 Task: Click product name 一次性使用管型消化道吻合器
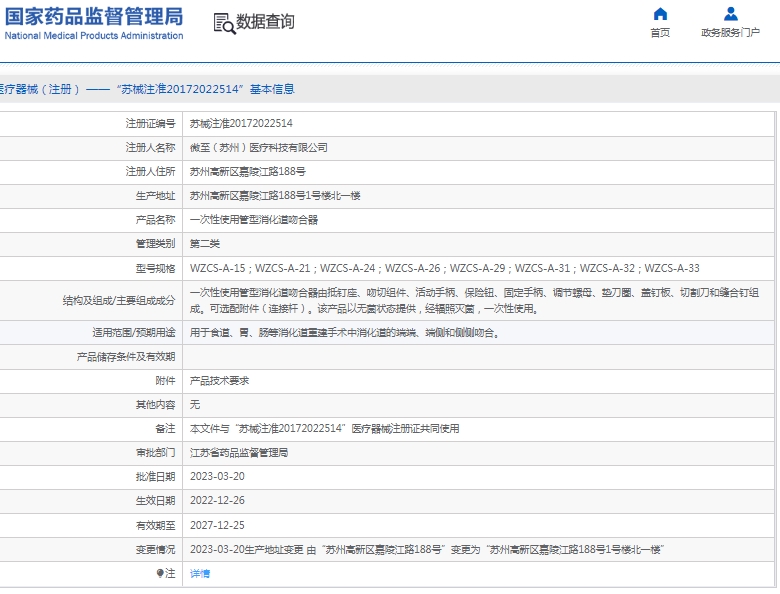(254, 220)
